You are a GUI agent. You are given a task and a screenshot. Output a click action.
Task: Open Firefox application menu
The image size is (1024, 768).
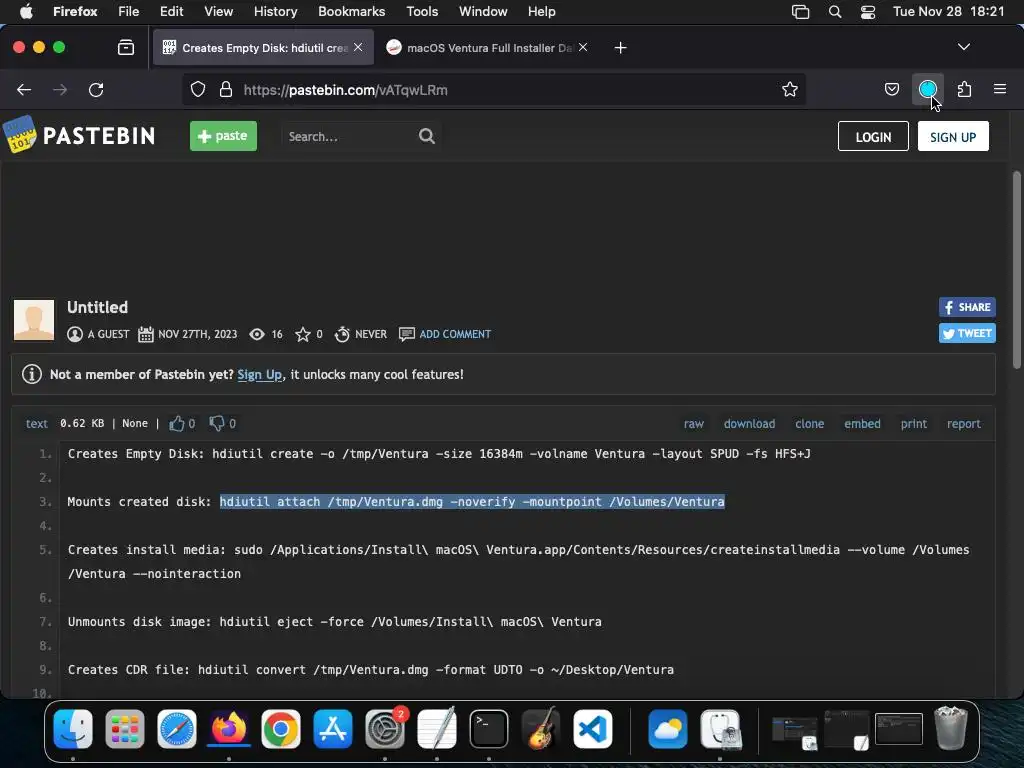(999, 89)
